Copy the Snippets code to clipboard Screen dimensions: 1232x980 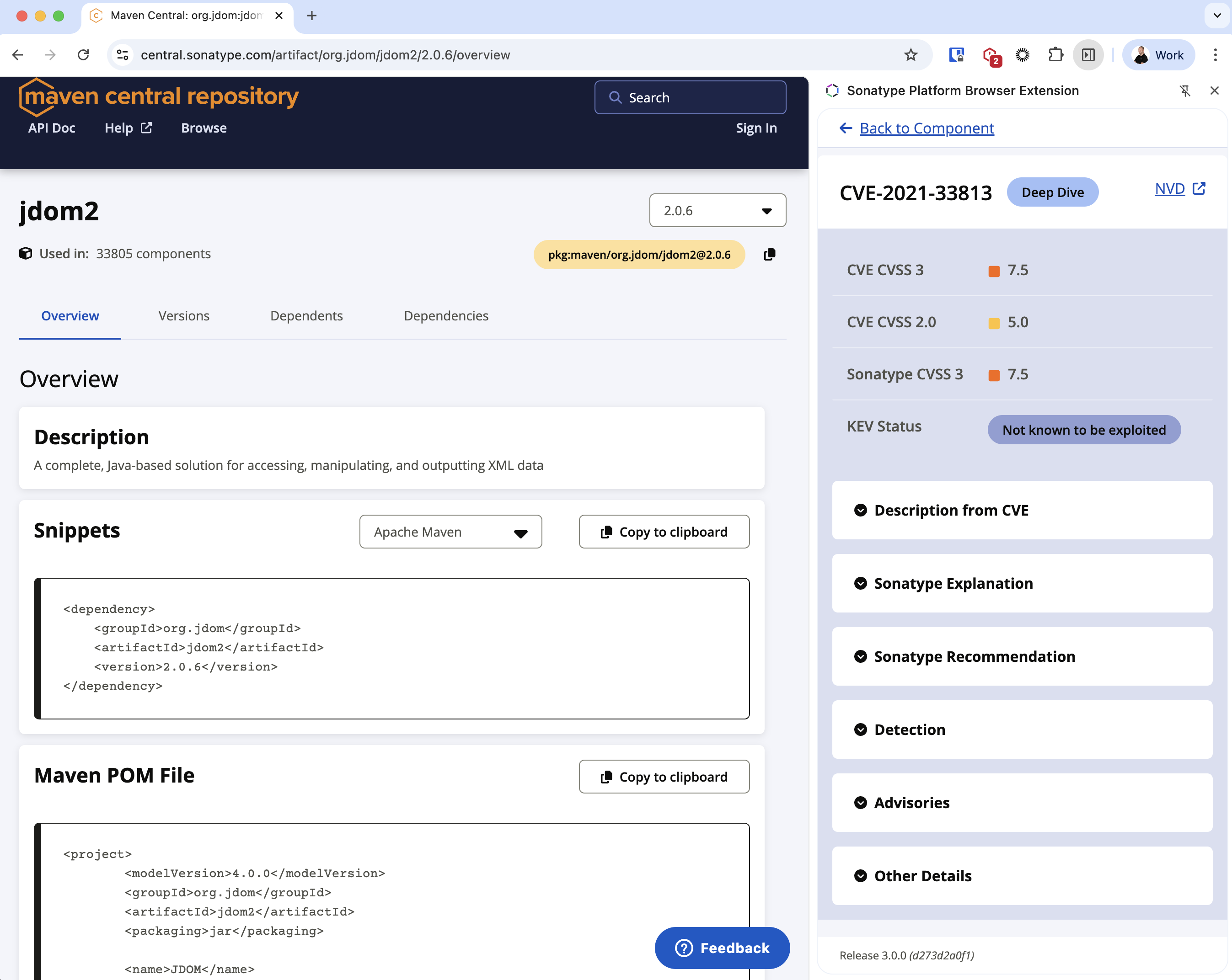point(664,532)
